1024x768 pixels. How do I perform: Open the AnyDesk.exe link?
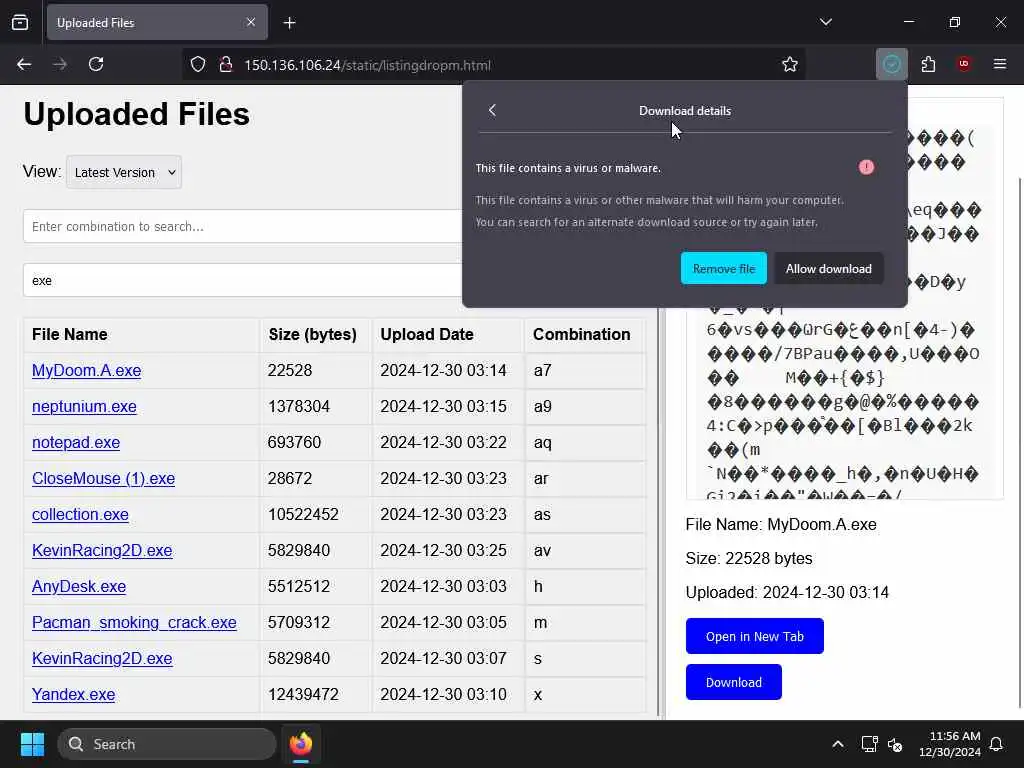tap(79, 586)
